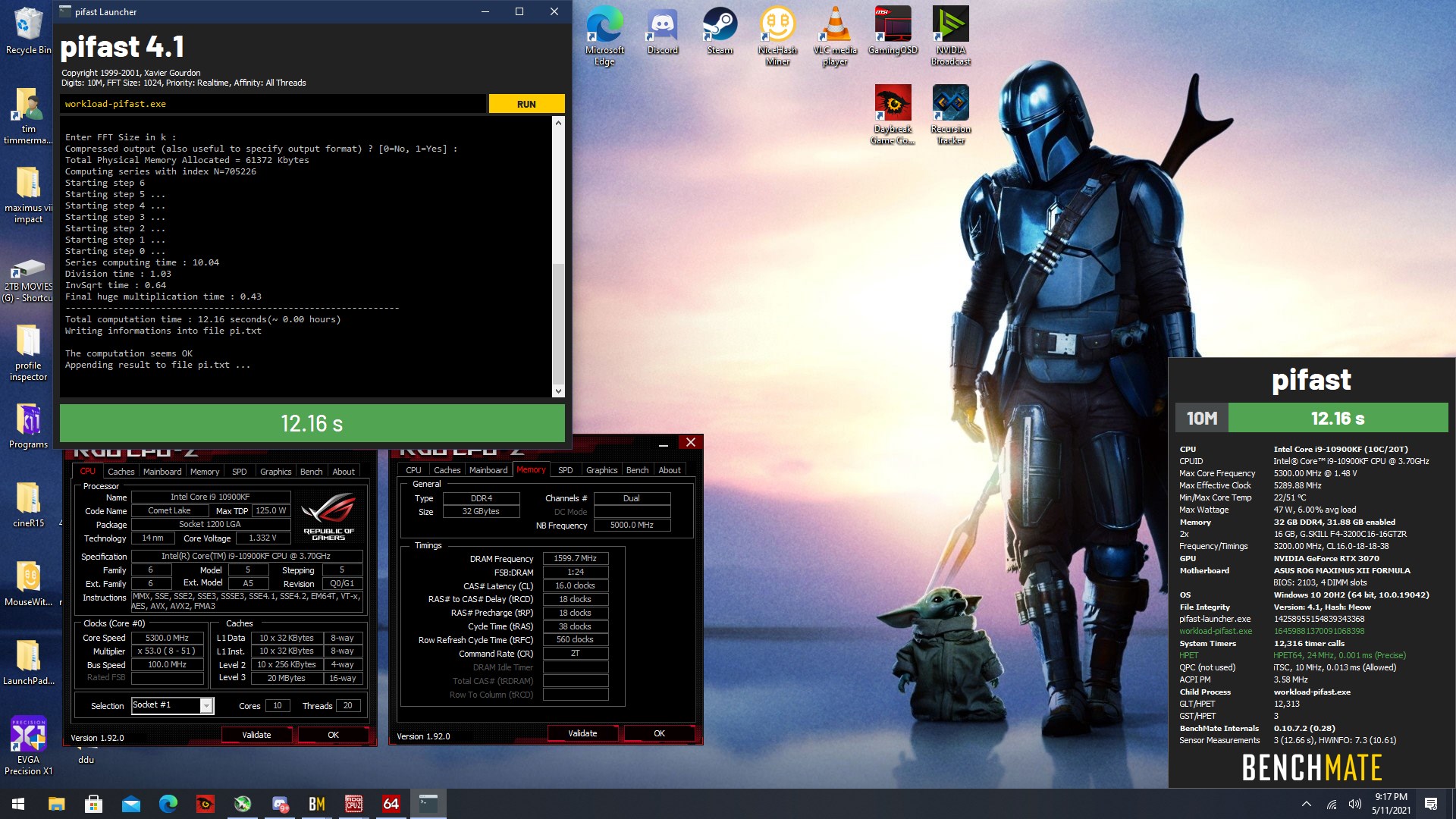Open Bench tab in left CPU-Z window
The image size is (1456, 819).
(311, 471)
